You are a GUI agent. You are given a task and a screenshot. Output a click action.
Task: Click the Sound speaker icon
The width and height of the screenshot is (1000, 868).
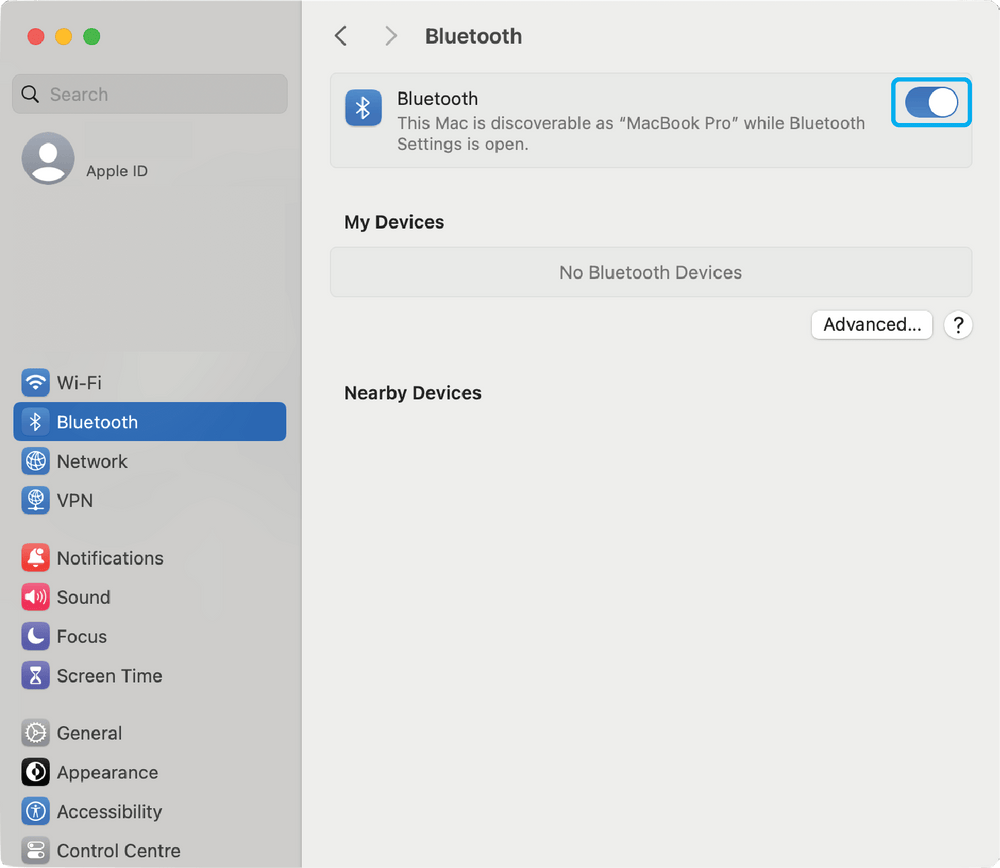tap(36, 597)
